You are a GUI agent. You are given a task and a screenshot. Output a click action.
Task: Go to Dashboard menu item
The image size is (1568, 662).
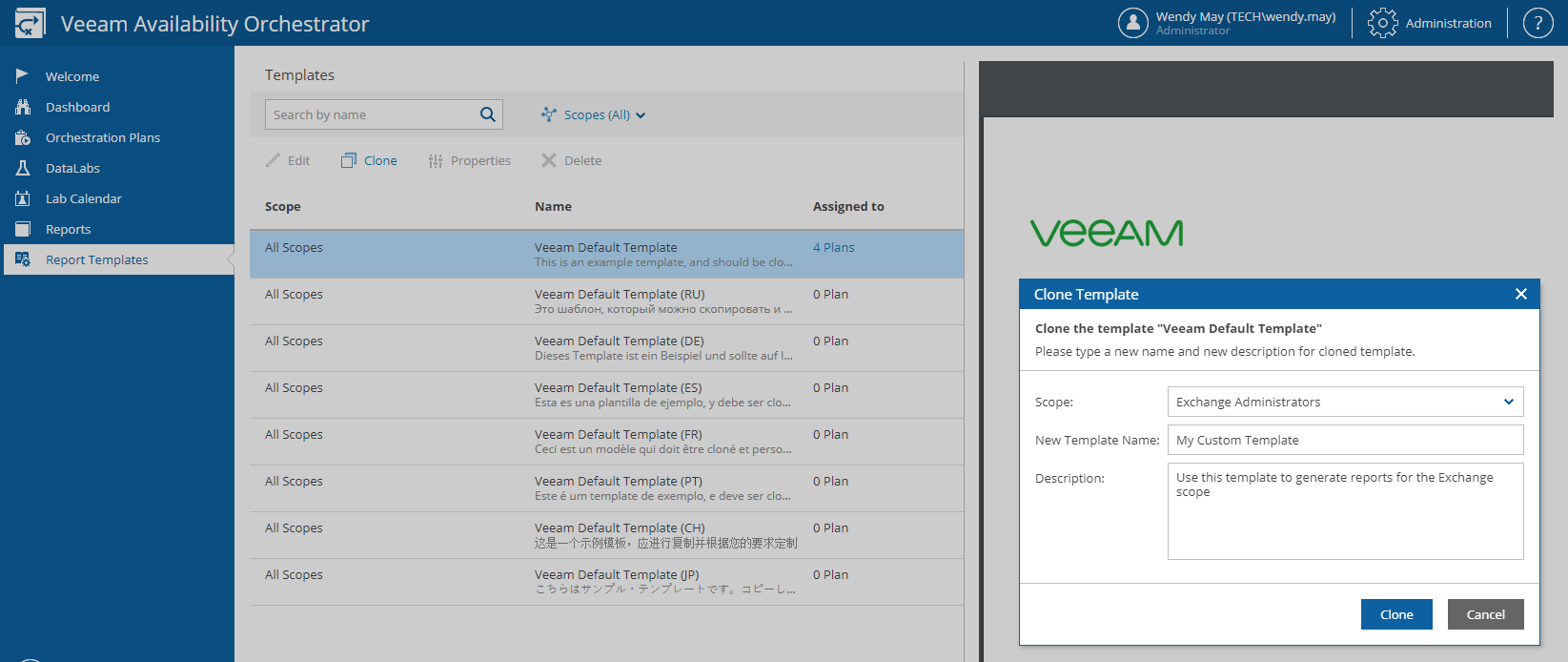[x=78, y=107]
